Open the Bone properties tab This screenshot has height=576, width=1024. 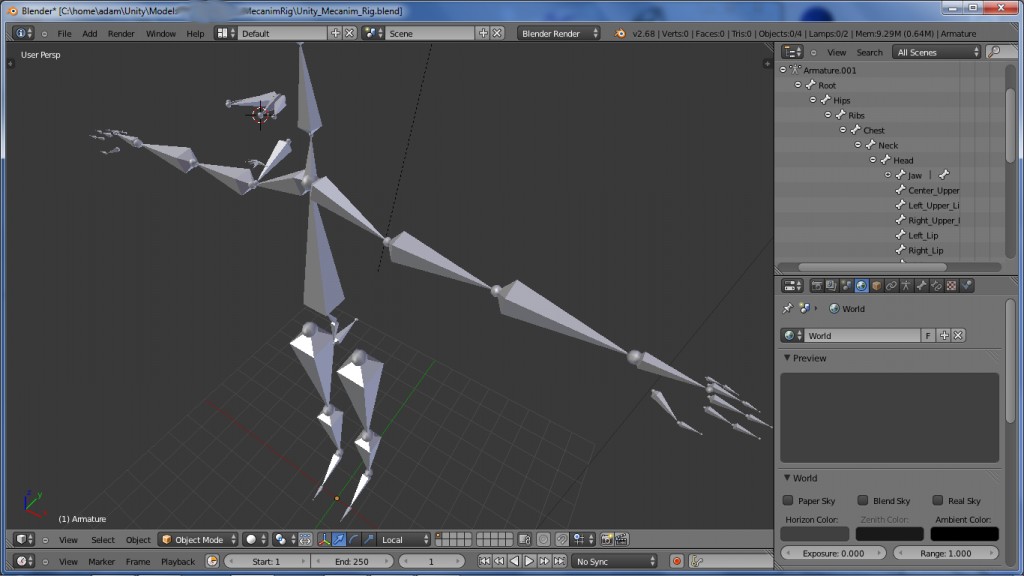919,286
